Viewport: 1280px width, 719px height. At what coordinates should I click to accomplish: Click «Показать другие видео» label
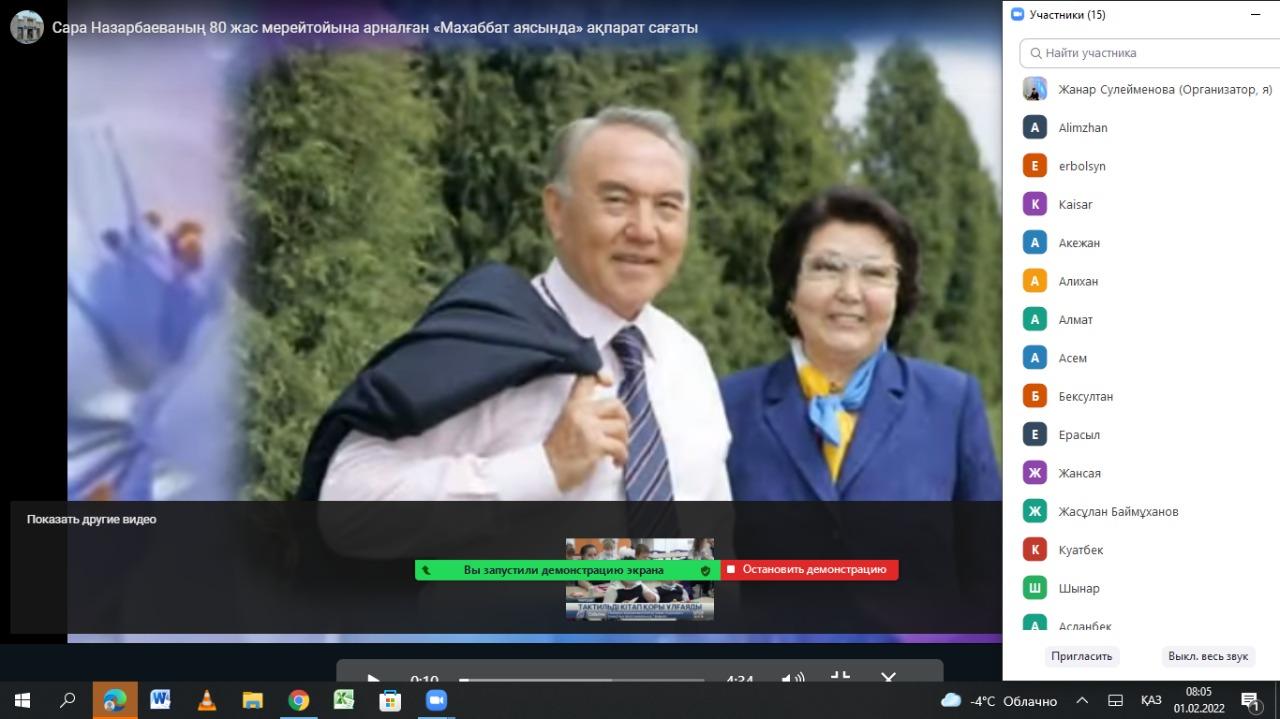(91, 519)
